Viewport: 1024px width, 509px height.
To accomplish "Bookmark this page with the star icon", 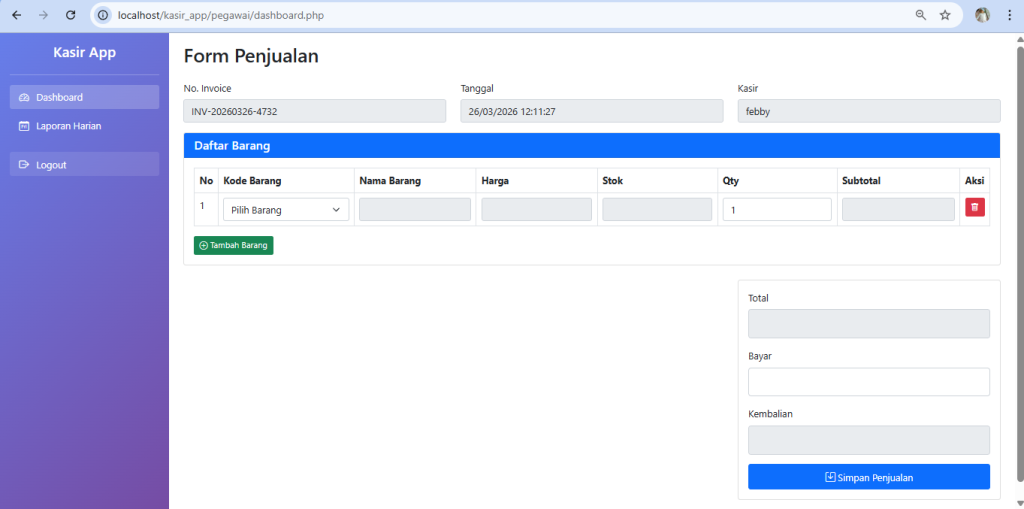I will pyautogui.click(x=945, y=15).
